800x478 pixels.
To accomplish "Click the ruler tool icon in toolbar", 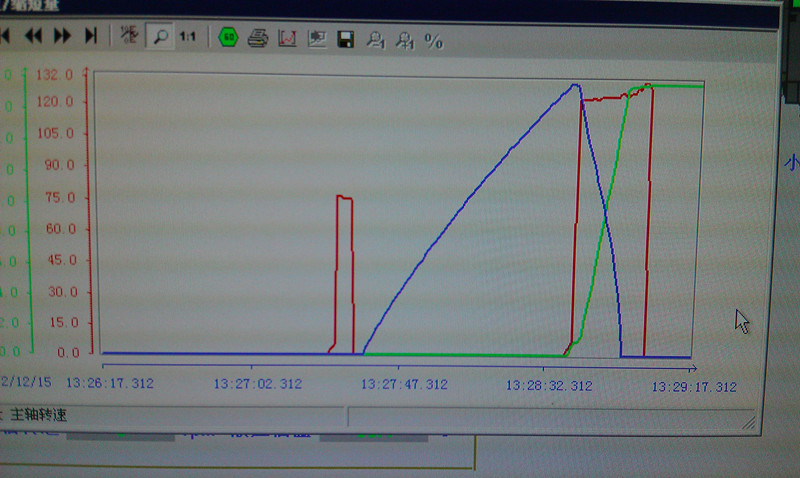I will (129, 37).
